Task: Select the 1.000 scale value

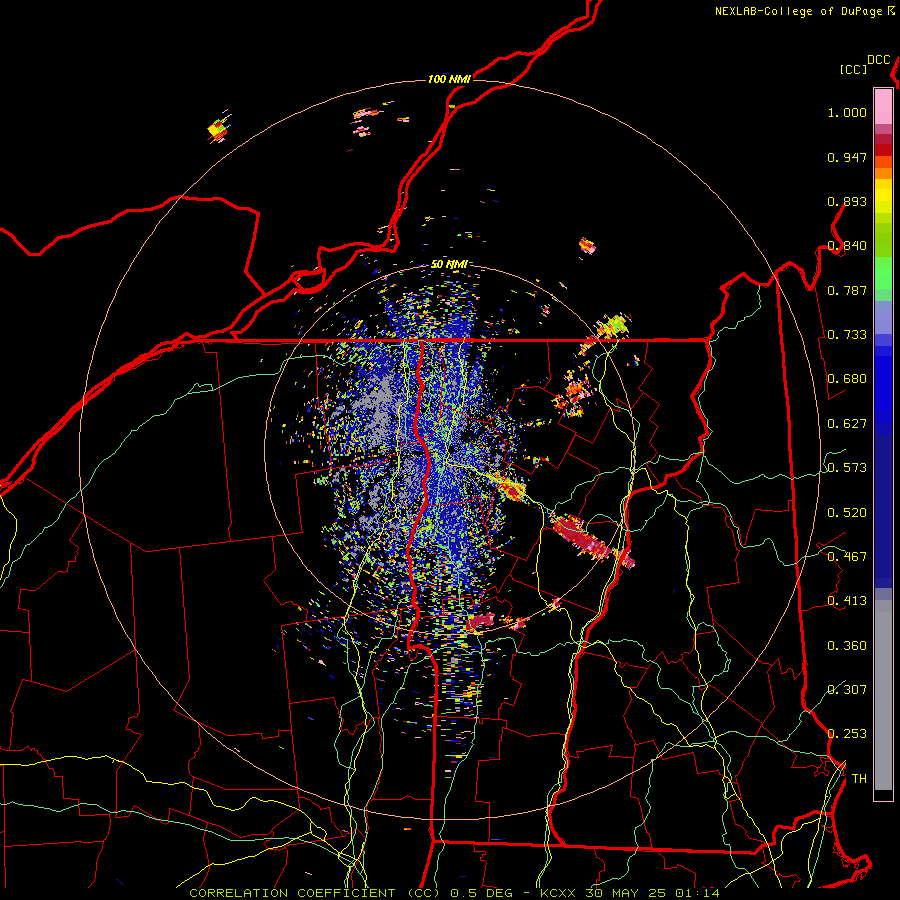Action: coord(847,112)
